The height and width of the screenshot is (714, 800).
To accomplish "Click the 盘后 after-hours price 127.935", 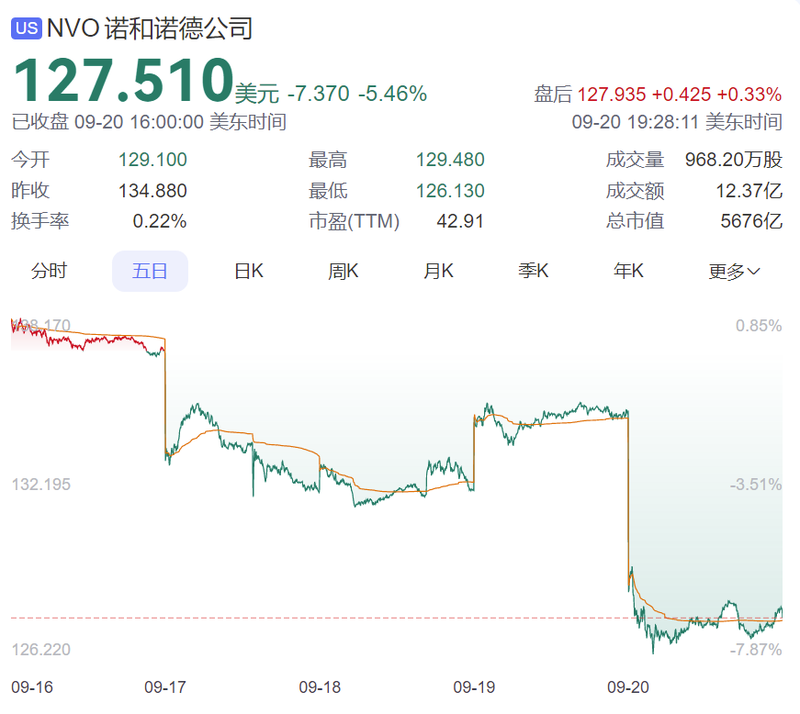I will coord(610,95).
